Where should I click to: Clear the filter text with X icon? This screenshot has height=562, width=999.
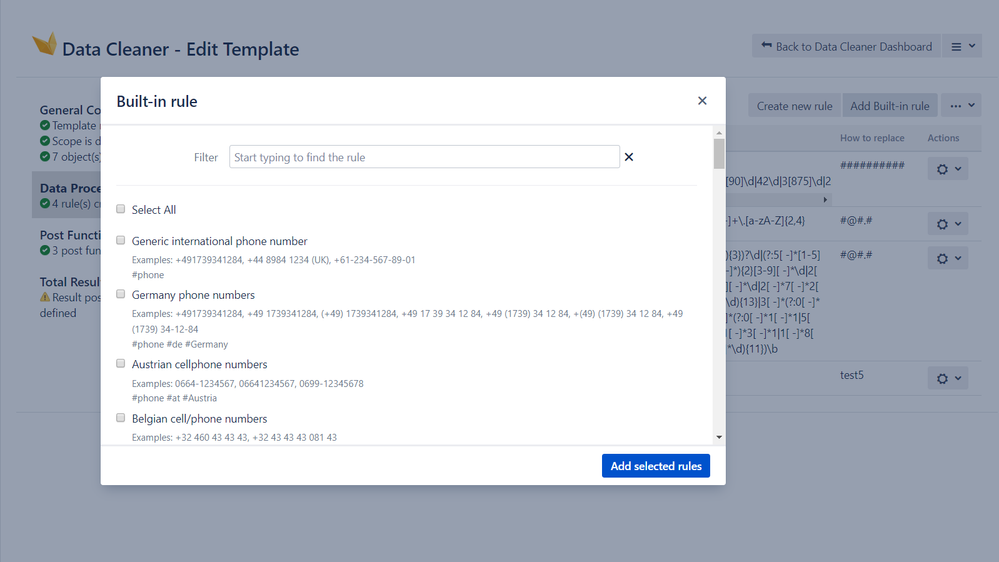click(629, 157)
